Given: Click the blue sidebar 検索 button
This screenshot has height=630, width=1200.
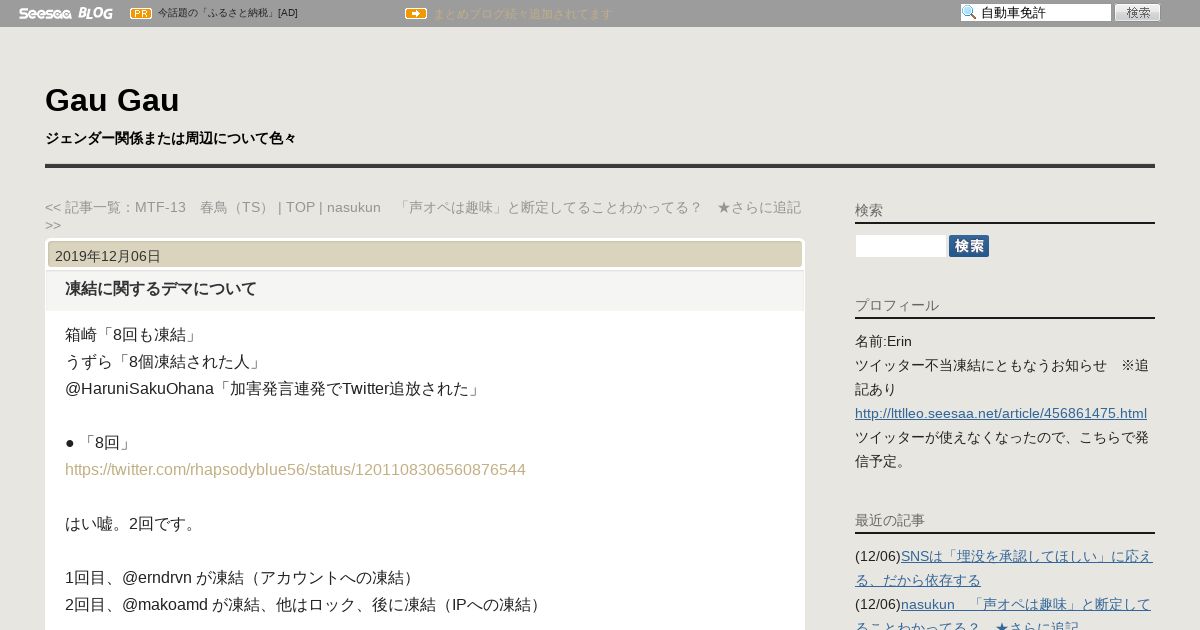Looking at the screenshot, I should [969, 246].
